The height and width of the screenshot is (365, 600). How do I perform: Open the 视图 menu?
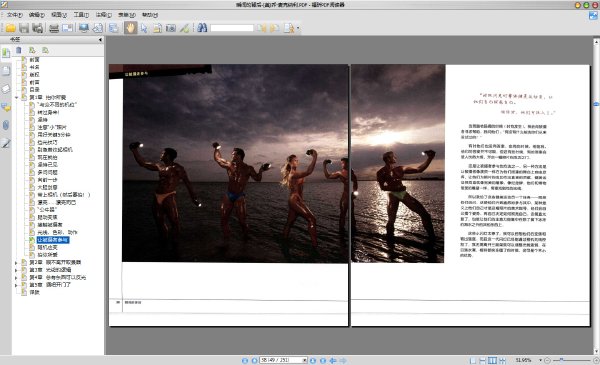(x=59, y=15)
